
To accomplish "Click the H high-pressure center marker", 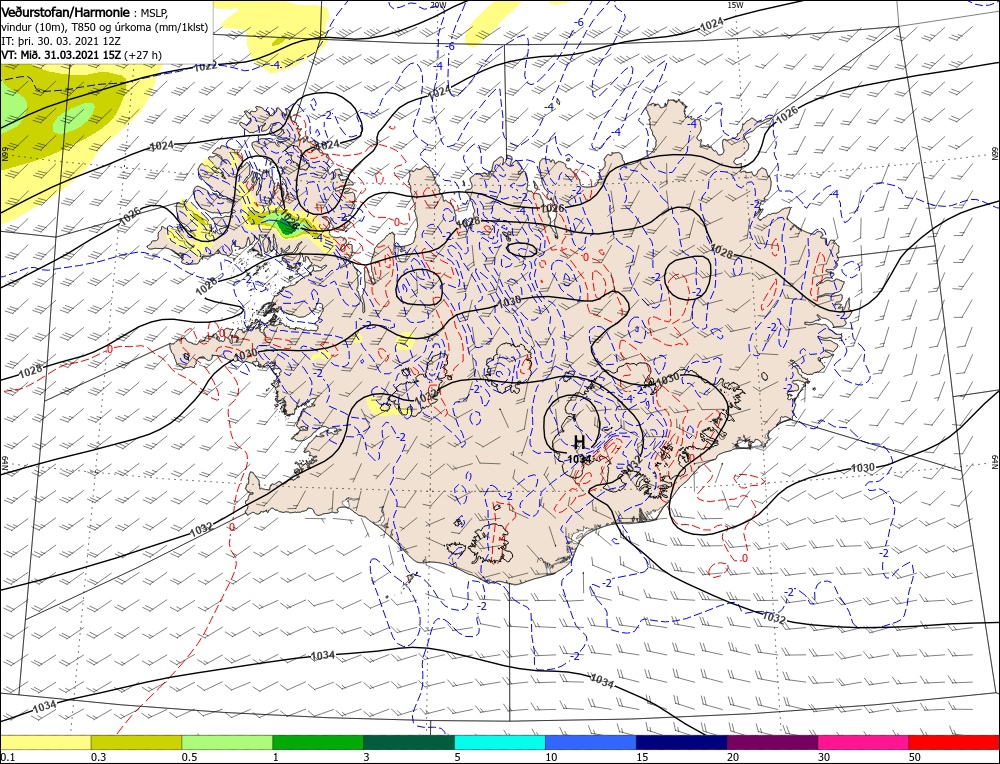I will click(579, 442).
